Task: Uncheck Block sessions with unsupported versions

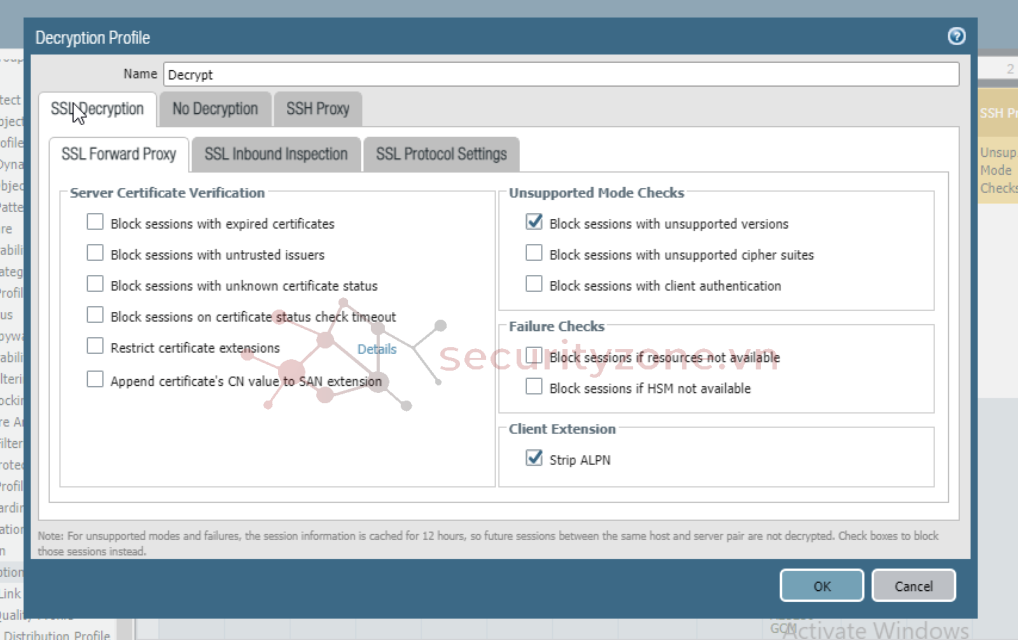Action: point(534,223)
